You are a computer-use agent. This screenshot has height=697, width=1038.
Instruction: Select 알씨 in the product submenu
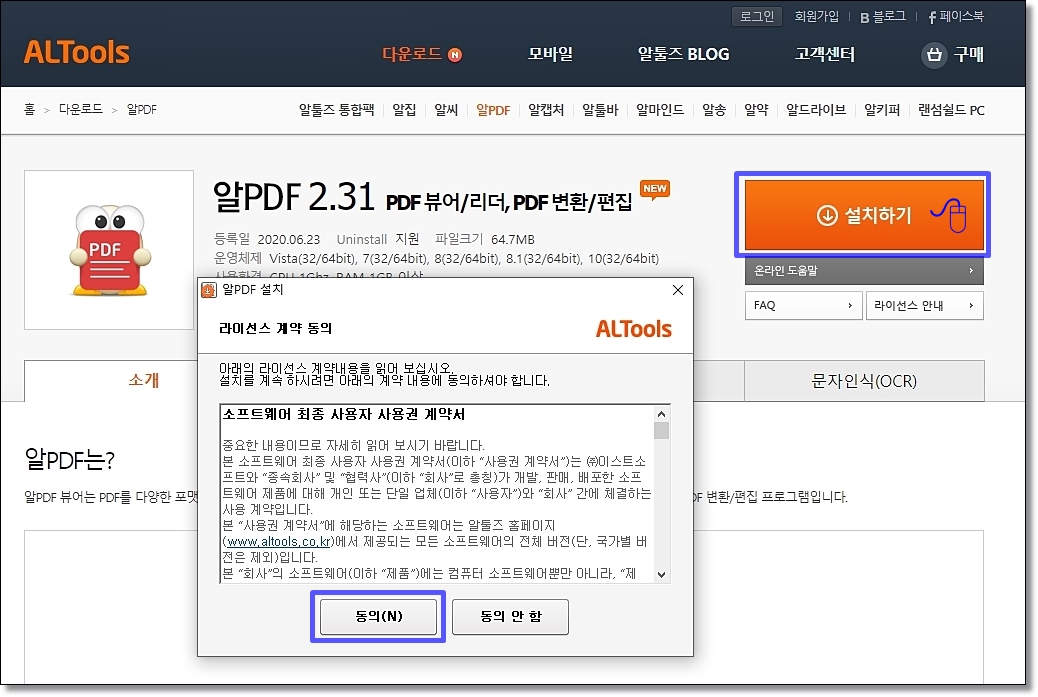pos(446,110)
